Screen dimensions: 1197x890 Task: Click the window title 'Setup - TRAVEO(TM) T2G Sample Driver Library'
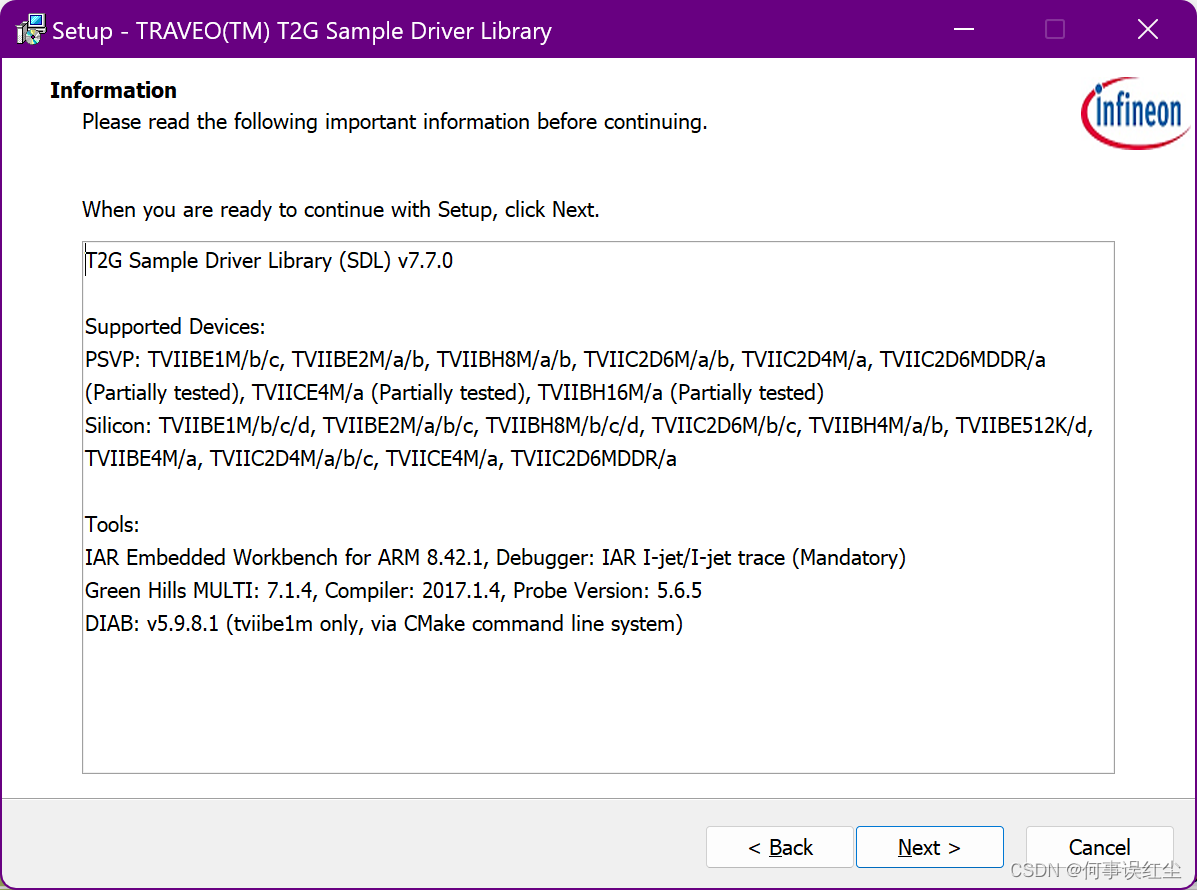302,31
